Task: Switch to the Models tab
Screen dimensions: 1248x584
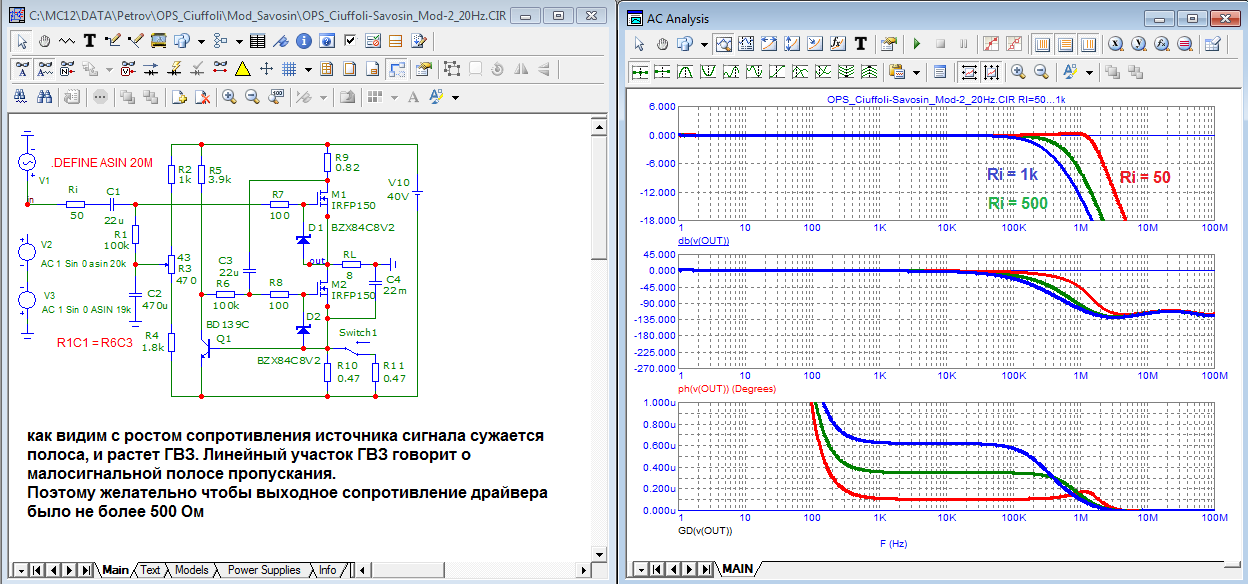Action: [191, 570]
